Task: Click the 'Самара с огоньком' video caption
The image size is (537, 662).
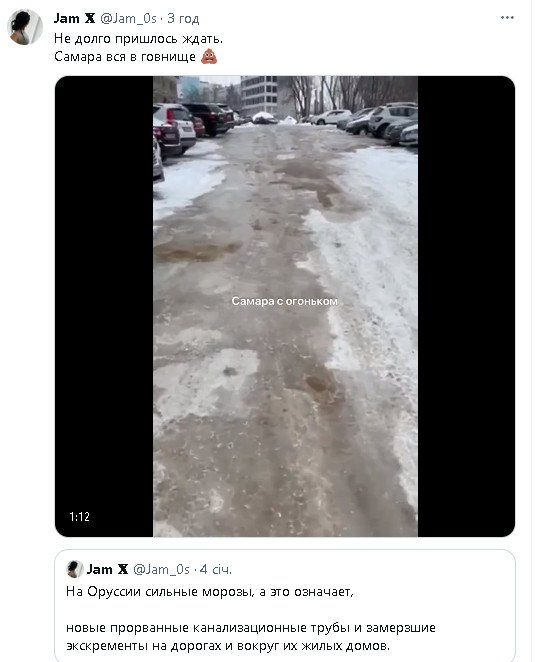Action: coord(285,301)
